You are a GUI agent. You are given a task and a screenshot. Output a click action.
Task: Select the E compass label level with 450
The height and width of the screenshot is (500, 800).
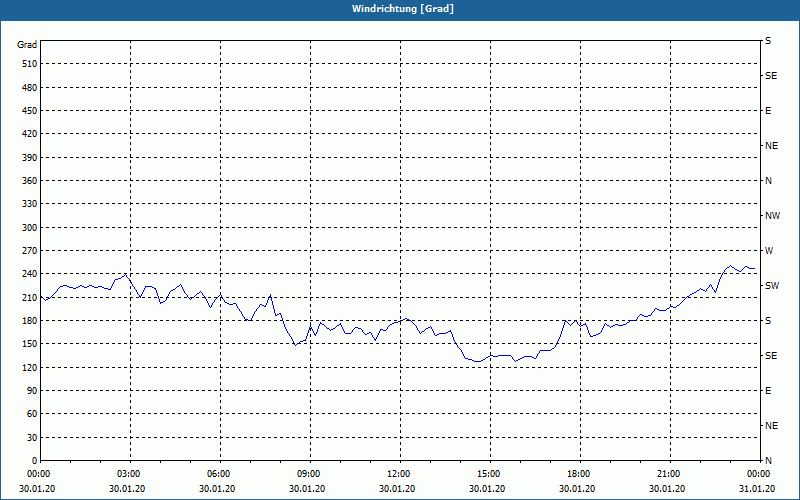(768, 111)
